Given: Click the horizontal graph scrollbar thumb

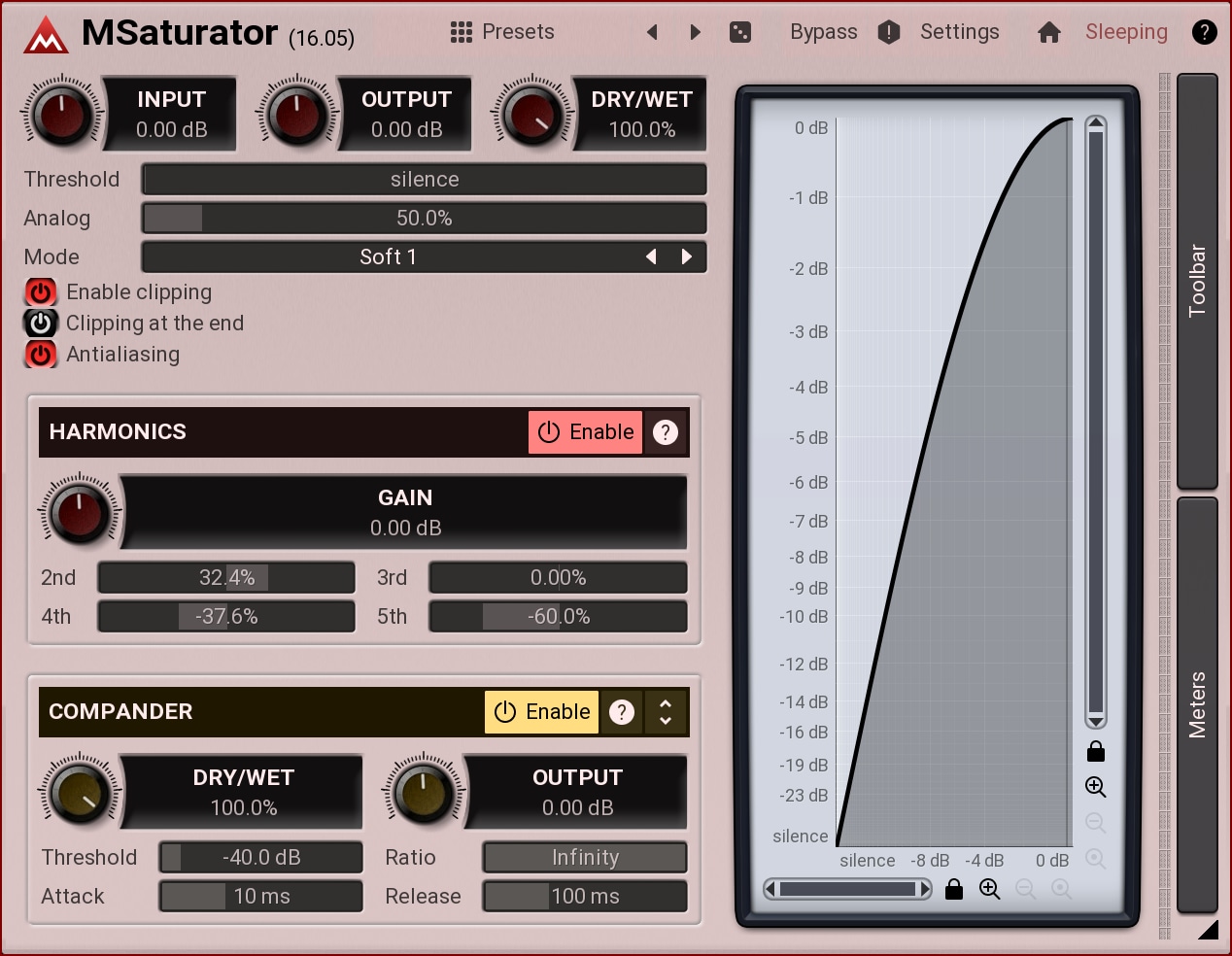Looking at the screenshot, I should [848, 889].
